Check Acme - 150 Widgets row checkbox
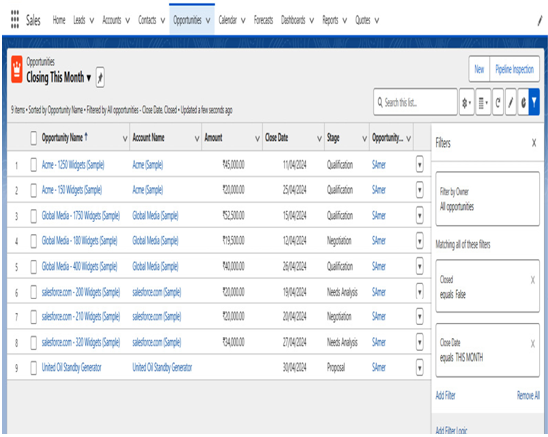548x437 pixels. point(34,190)
